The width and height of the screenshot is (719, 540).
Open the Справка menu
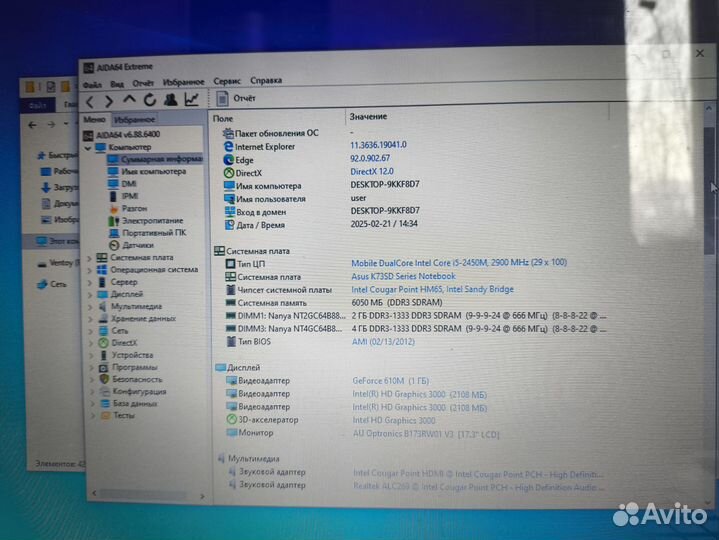point(266,81)
